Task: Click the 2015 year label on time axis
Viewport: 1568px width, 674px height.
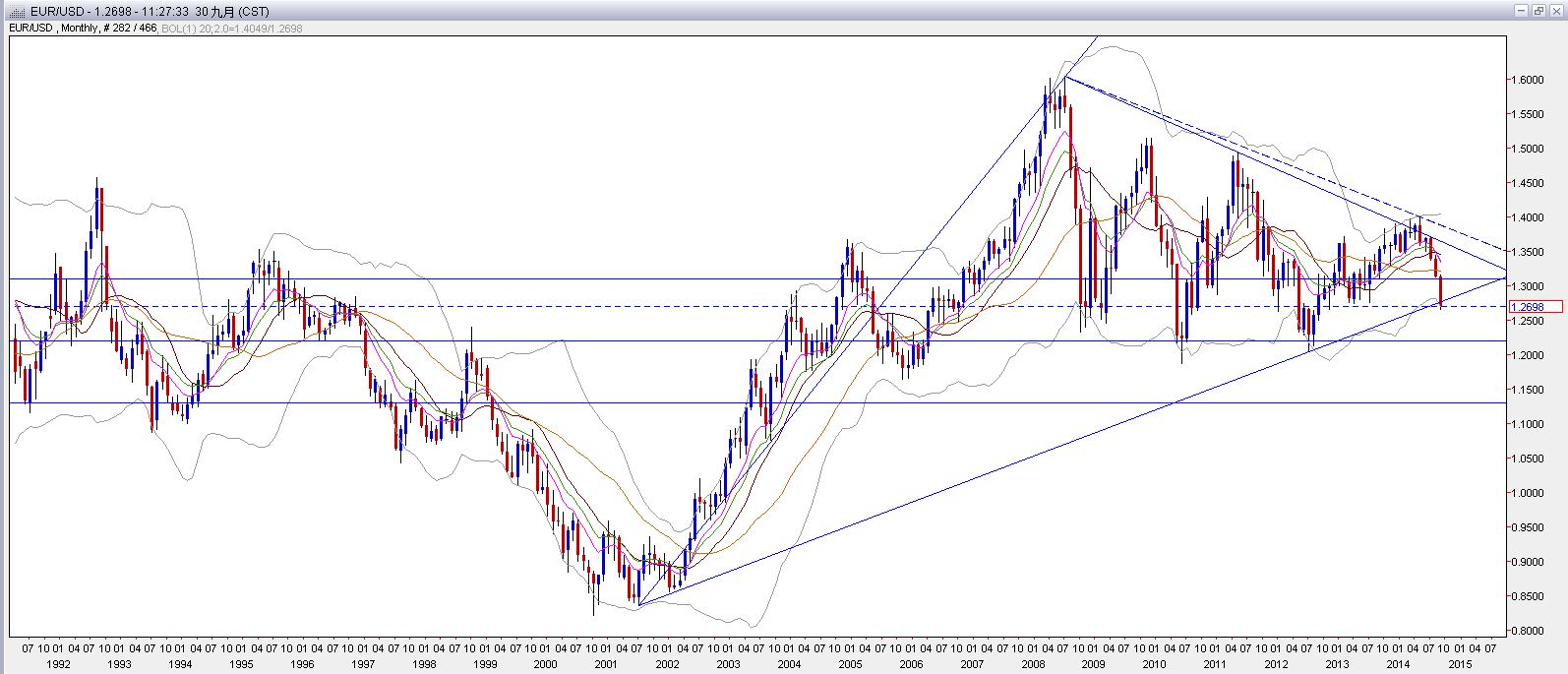Action: [x=1460, y=664]
